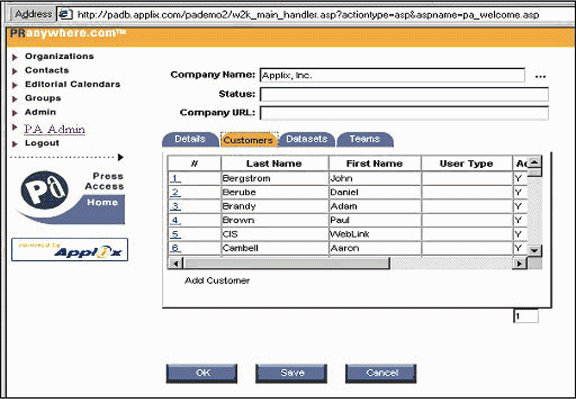
Task: Click the Company URL input field
Action: point(404,113)
